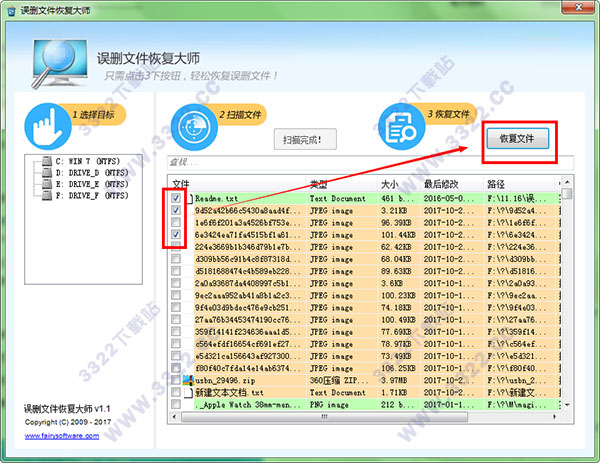
Task: Click the recycle icon in title bar
Action: pos(11,11)
